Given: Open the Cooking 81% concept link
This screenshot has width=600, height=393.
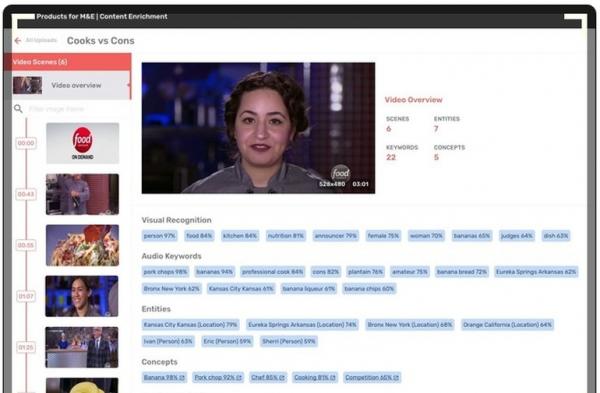Looking at the screenshot, I should 315,378.
